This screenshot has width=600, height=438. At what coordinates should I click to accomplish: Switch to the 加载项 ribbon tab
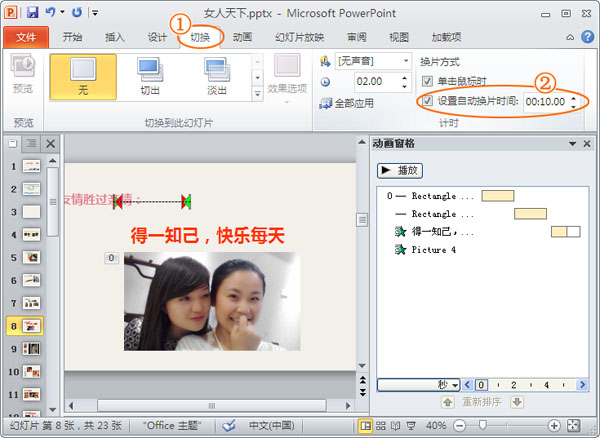[x=446, y=37]
